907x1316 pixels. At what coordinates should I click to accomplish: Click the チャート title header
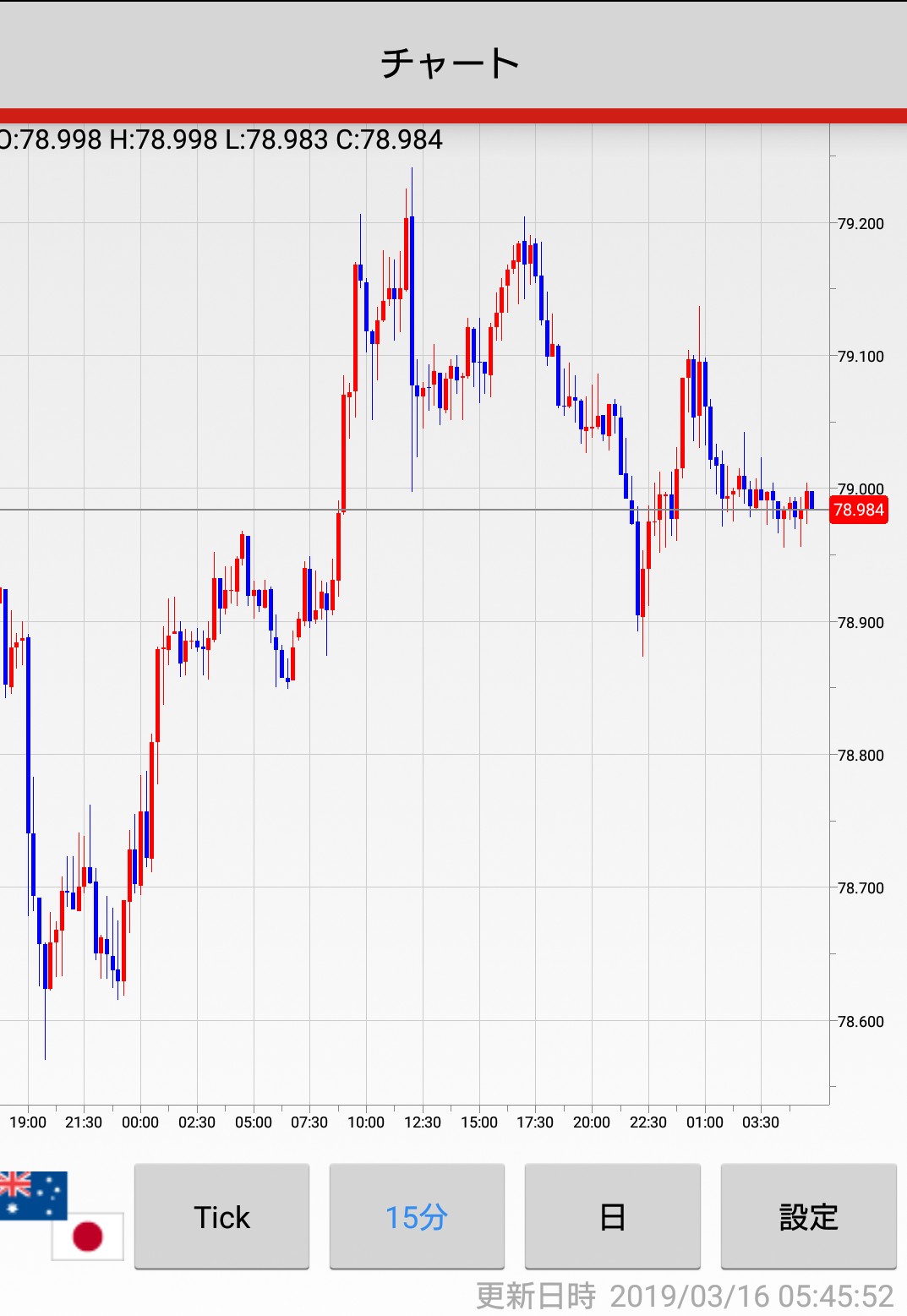click(x=451, y=63)
